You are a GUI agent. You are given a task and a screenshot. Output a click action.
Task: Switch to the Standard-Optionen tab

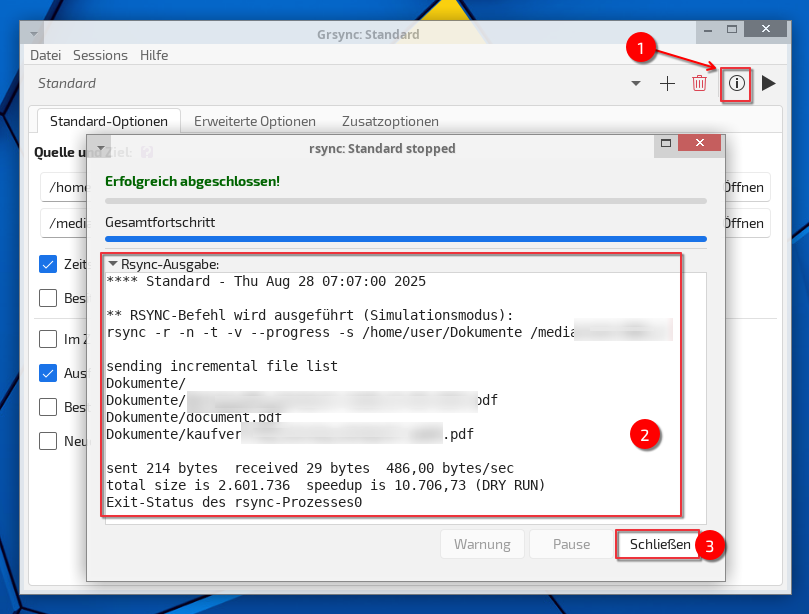point(109,121)
